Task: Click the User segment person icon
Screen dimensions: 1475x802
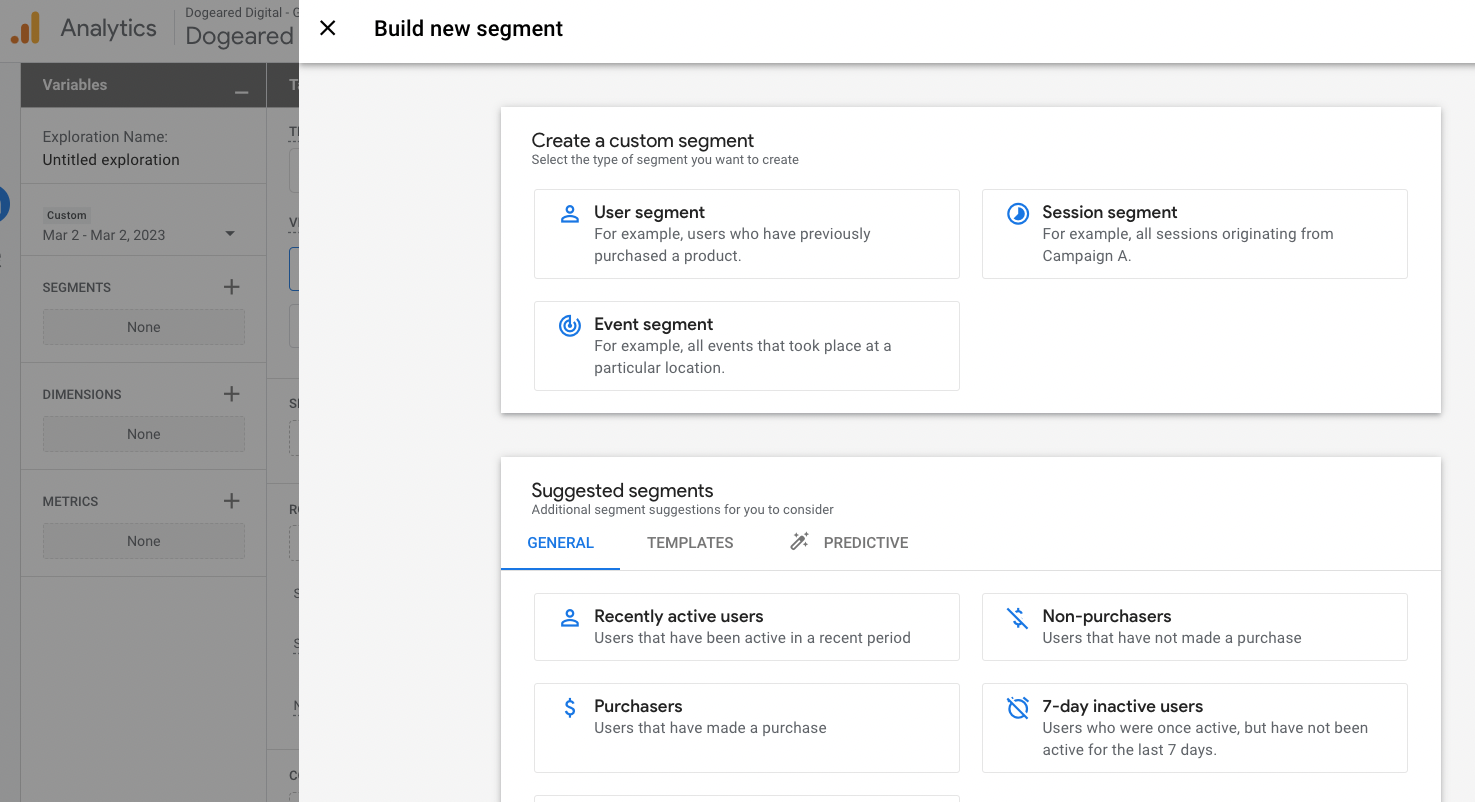Action: (569, 213)
